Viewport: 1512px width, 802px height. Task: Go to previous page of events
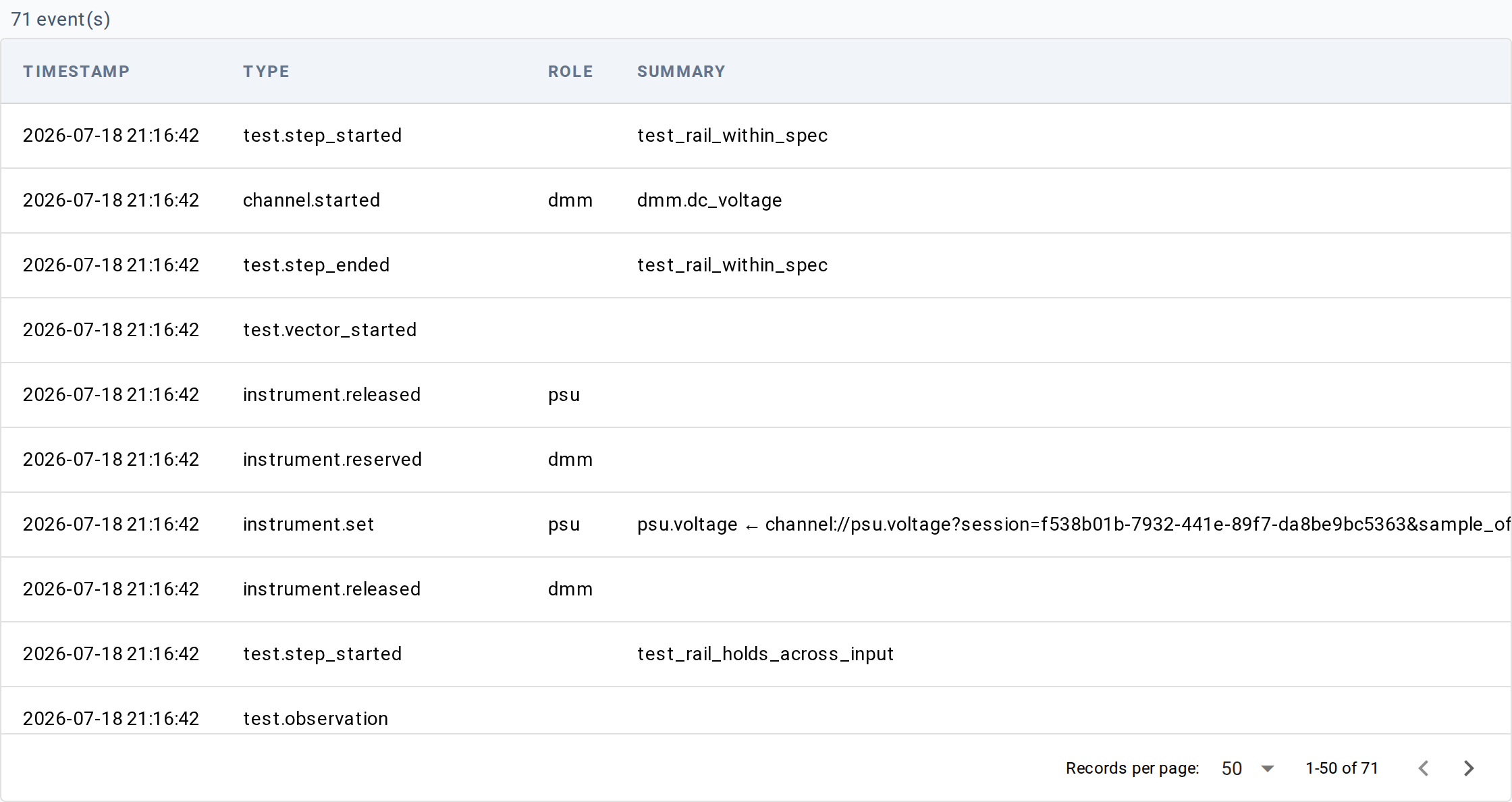tap(1424, 768)
